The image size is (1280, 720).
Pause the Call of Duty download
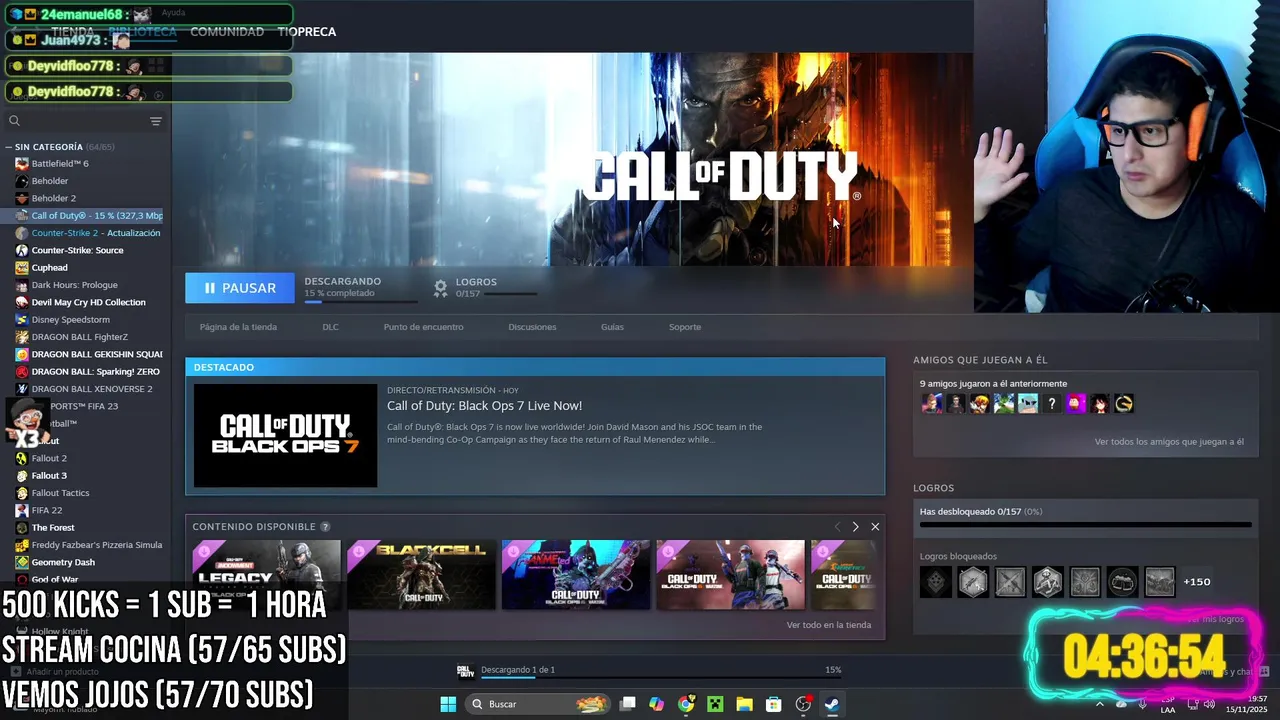[x=240, y=288]
